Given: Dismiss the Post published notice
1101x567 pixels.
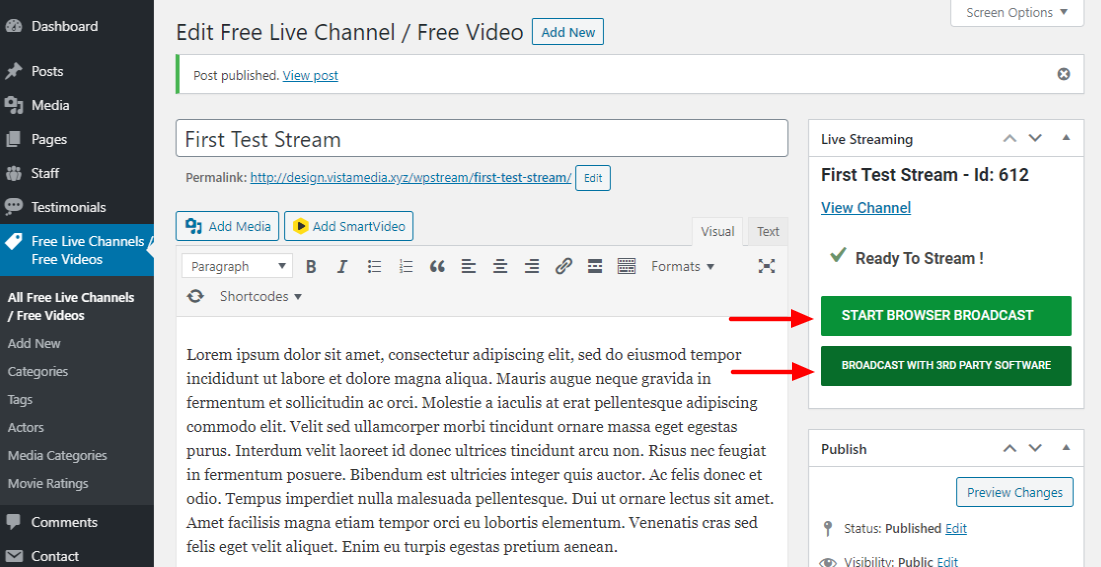Looking at the screenshot, I should pos(1063,74).
